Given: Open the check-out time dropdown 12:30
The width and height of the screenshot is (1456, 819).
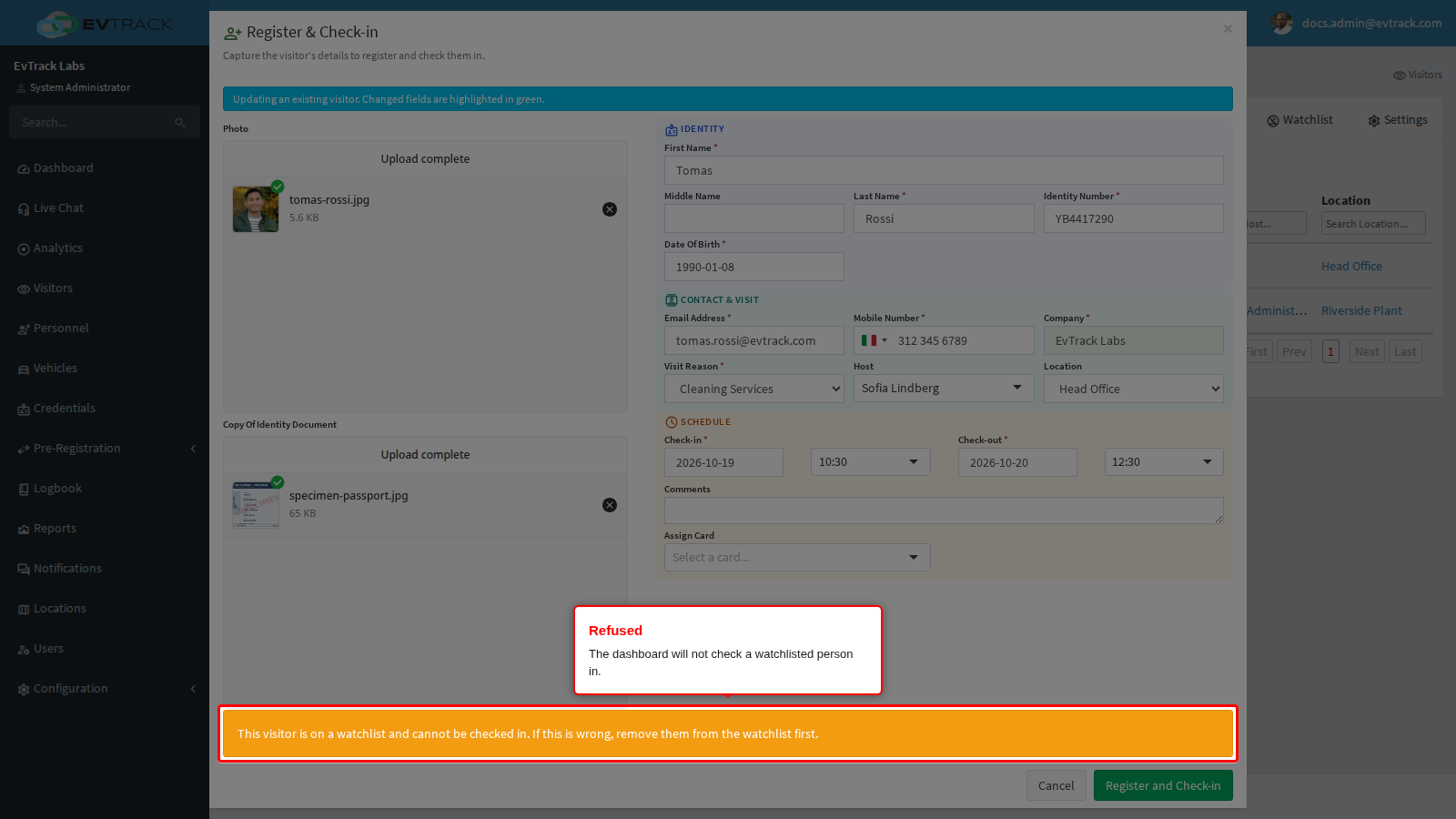Looking at the screenshot, I should 1164,462.
